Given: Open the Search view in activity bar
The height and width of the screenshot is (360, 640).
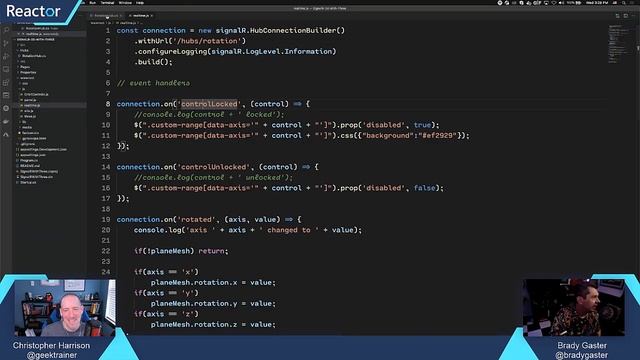Looking at the screenshot, I should (x=6, y=30).
